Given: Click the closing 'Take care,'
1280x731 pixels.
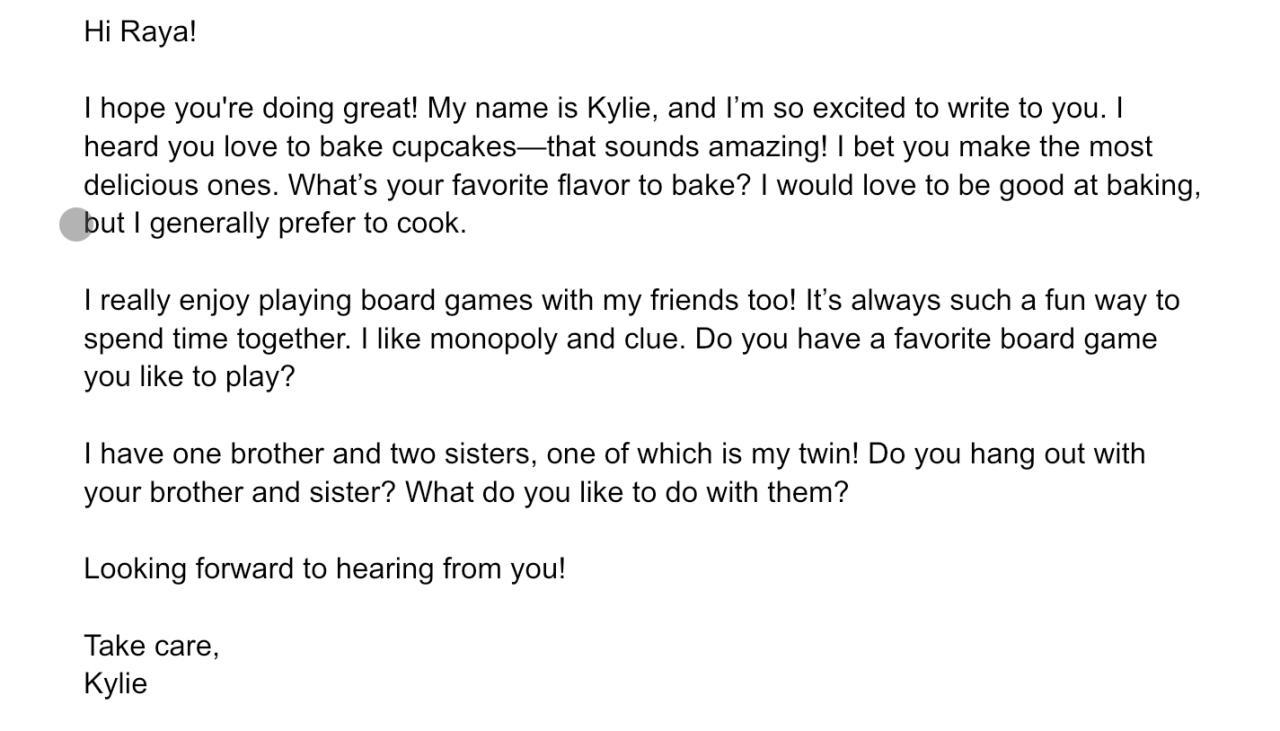Looking at the screenshot, I should point(151,647).
